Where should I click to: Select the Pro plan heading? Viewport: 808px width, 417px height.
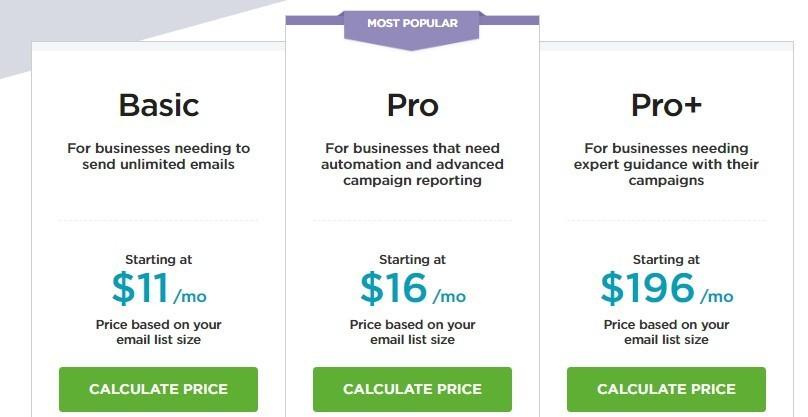click(x=412, y=105)
